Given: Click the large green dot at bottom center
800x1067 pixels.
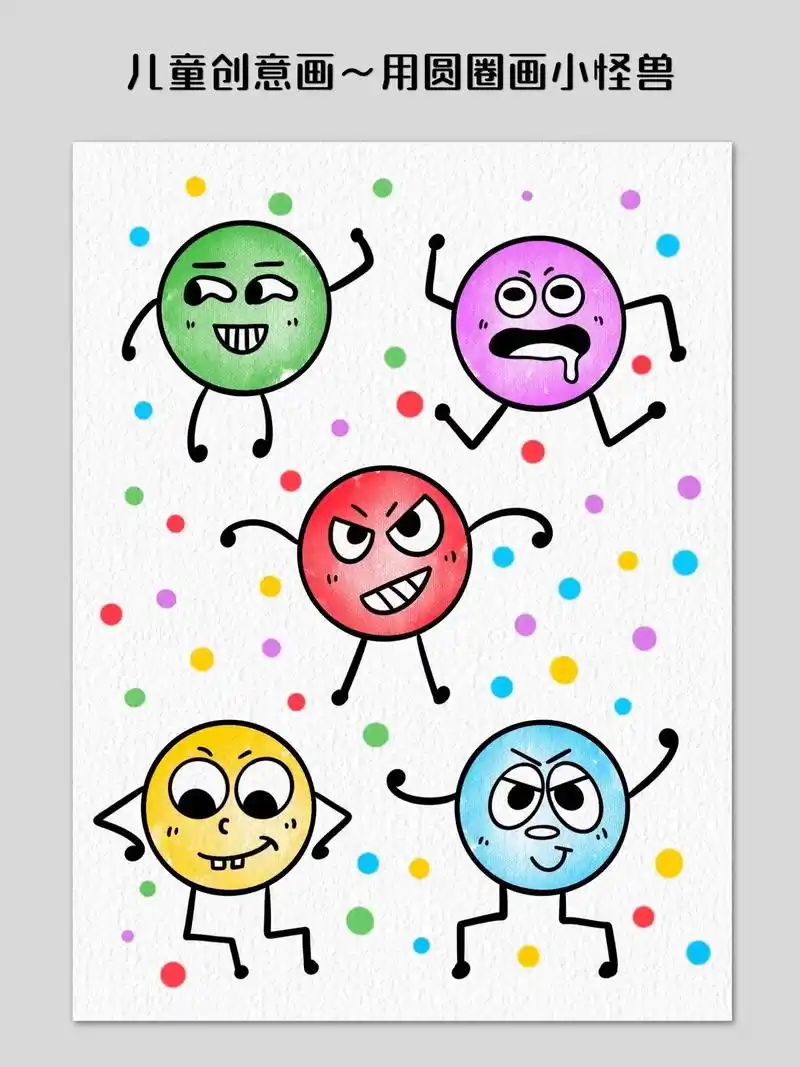Looking at the screenshot, I should coord(360,919).
